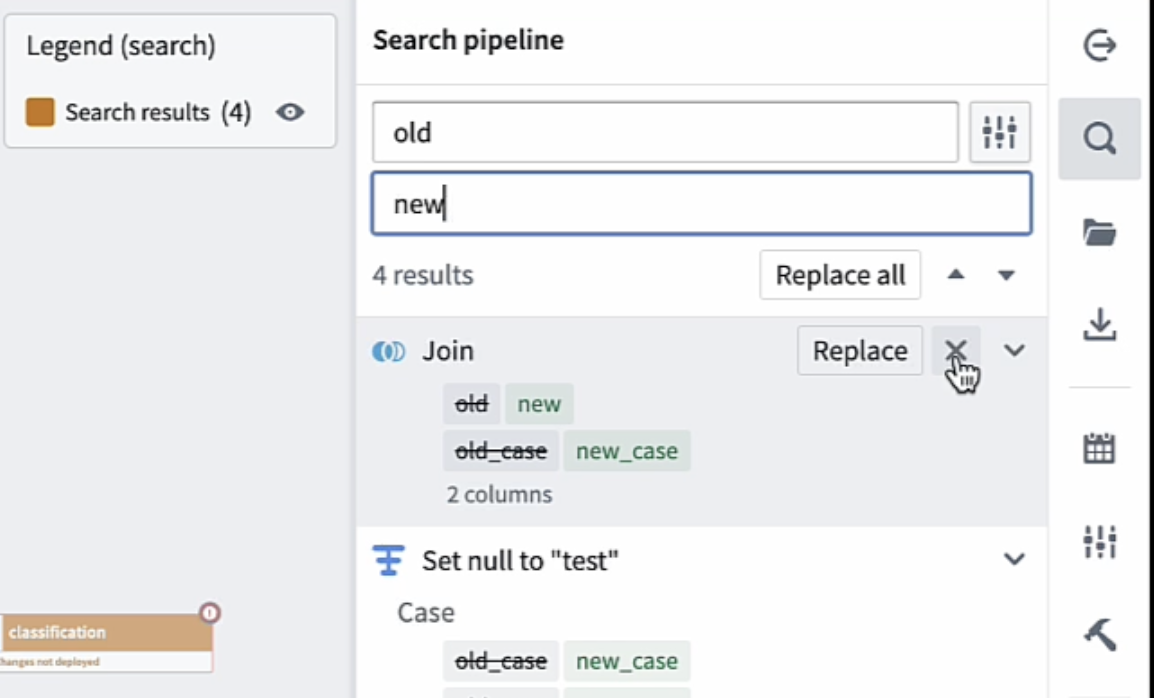Image resolution: width=1154 pixels, height=698 pixels.
Task: Click the Join transform icon
Action: pos(389,351)
